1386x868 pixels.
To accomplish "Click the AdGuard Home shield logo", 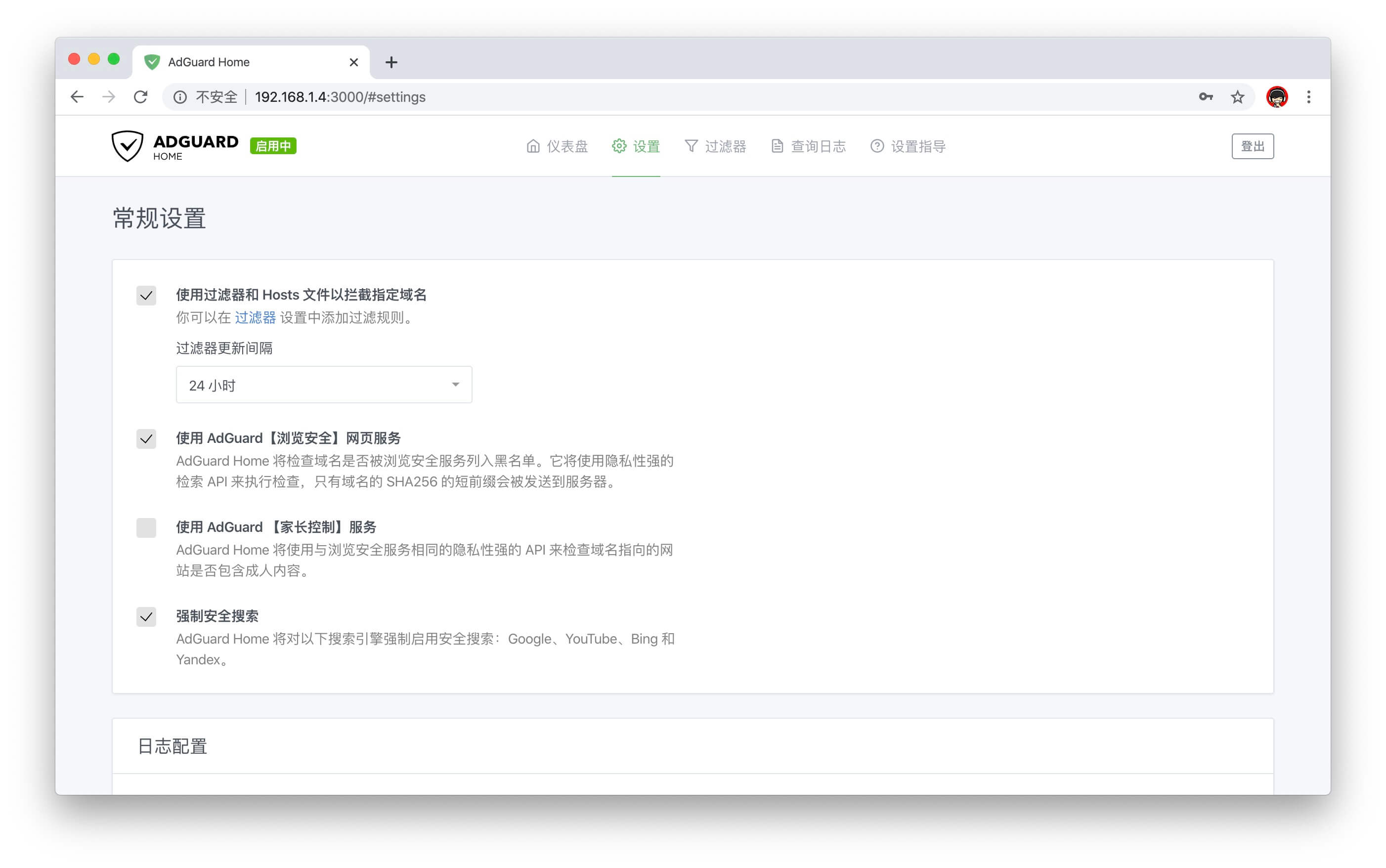I will click(x=128, y=146).
